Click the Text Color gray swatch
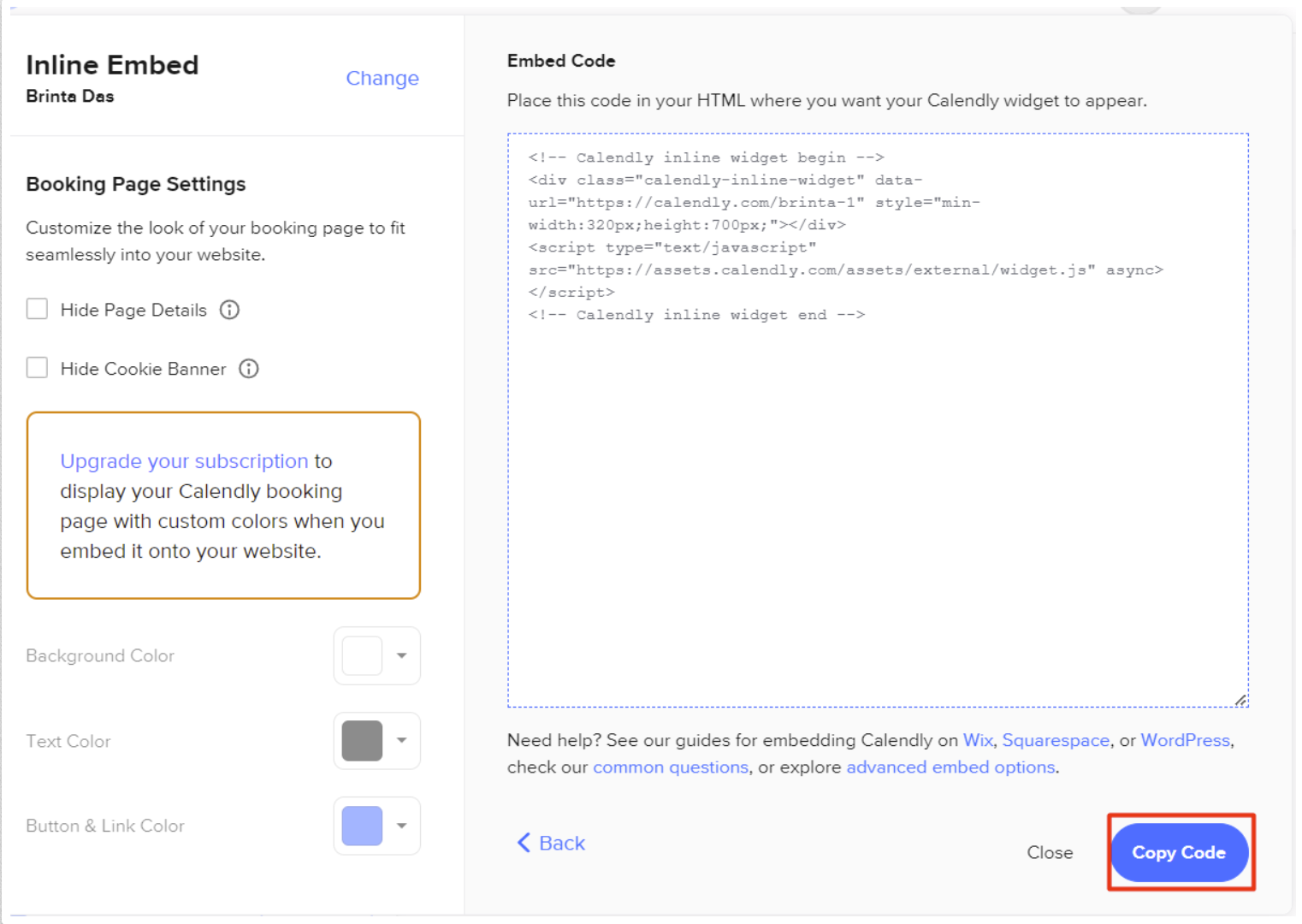1302x924 pixels. click(362, 741)
